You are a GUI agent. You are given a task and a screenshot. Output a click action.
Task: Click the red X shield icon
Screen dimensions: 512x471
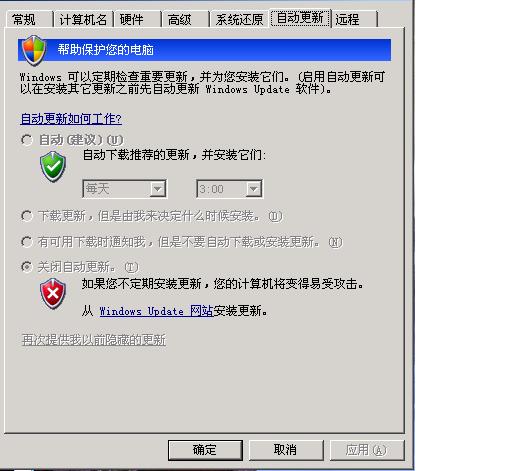(x=53, y=294)
